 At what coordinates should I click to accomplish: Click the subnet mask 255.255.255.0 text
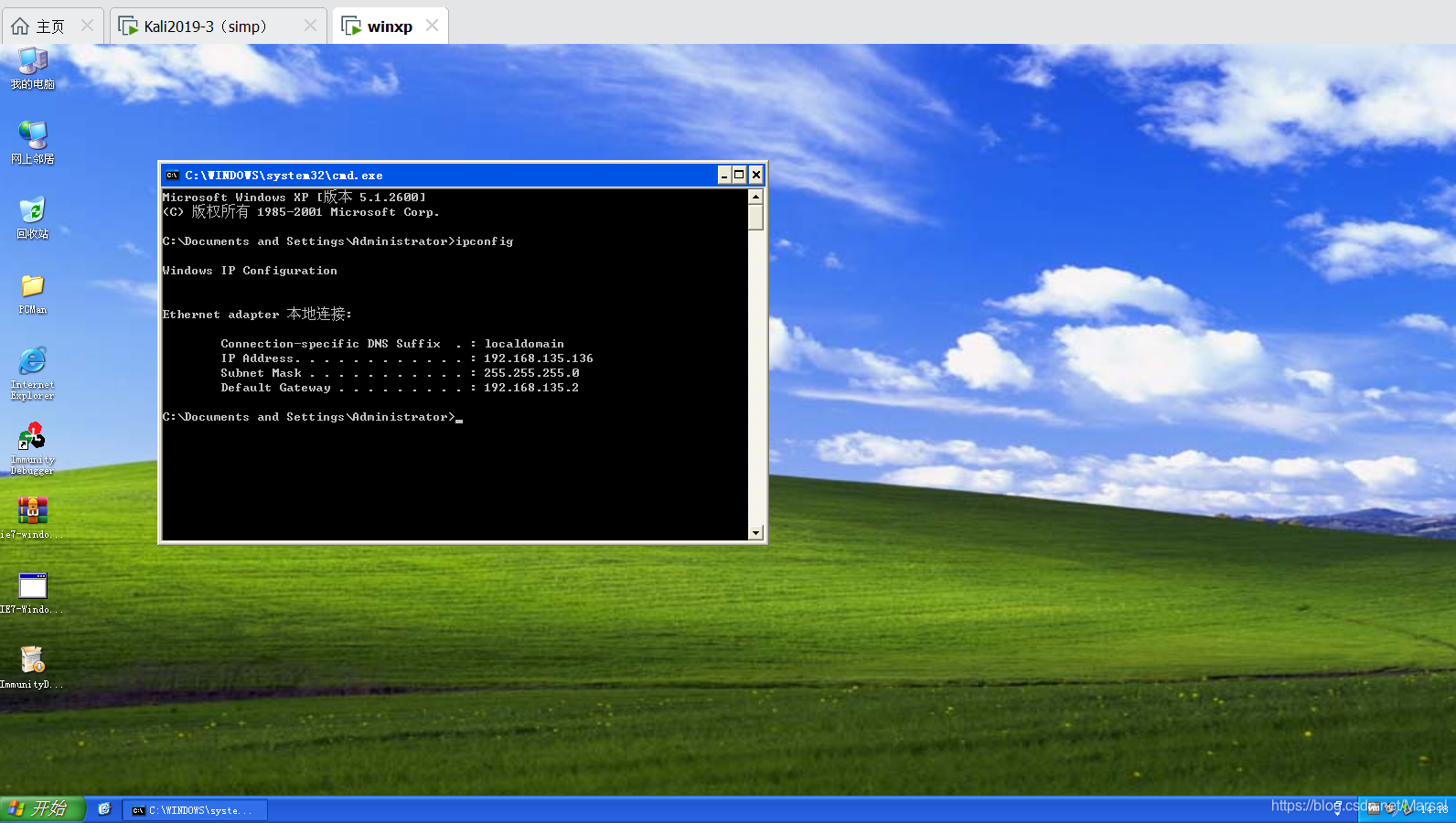(531, 373)
